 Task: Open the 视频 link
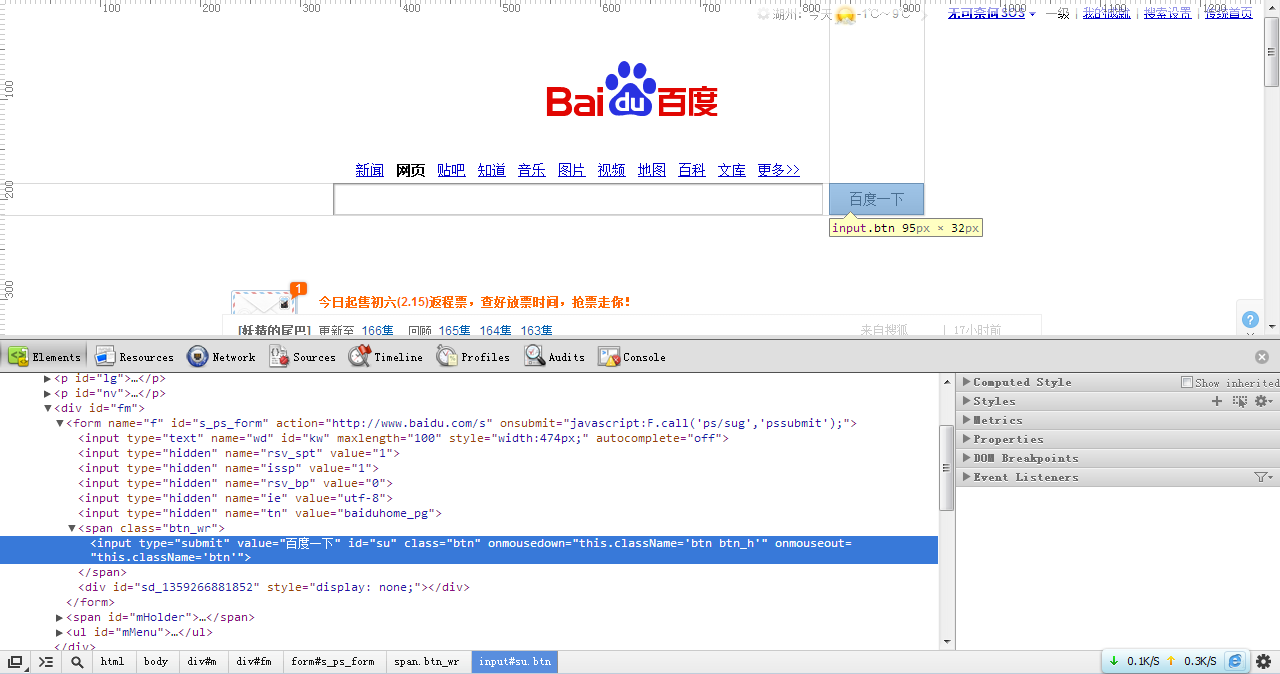612,171
